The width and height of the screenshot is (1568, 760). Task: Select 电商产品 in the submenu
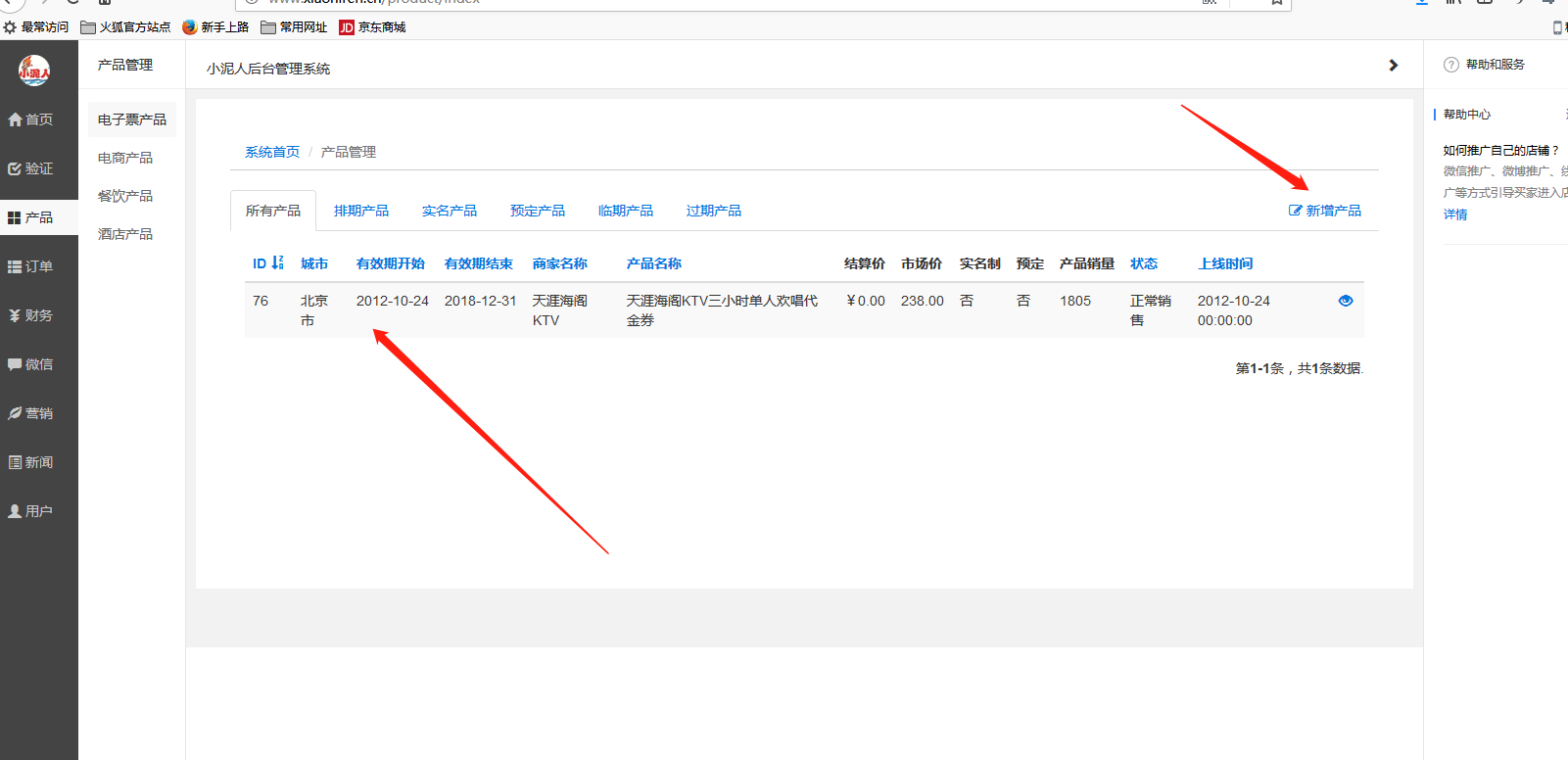(x=125, y=158)
